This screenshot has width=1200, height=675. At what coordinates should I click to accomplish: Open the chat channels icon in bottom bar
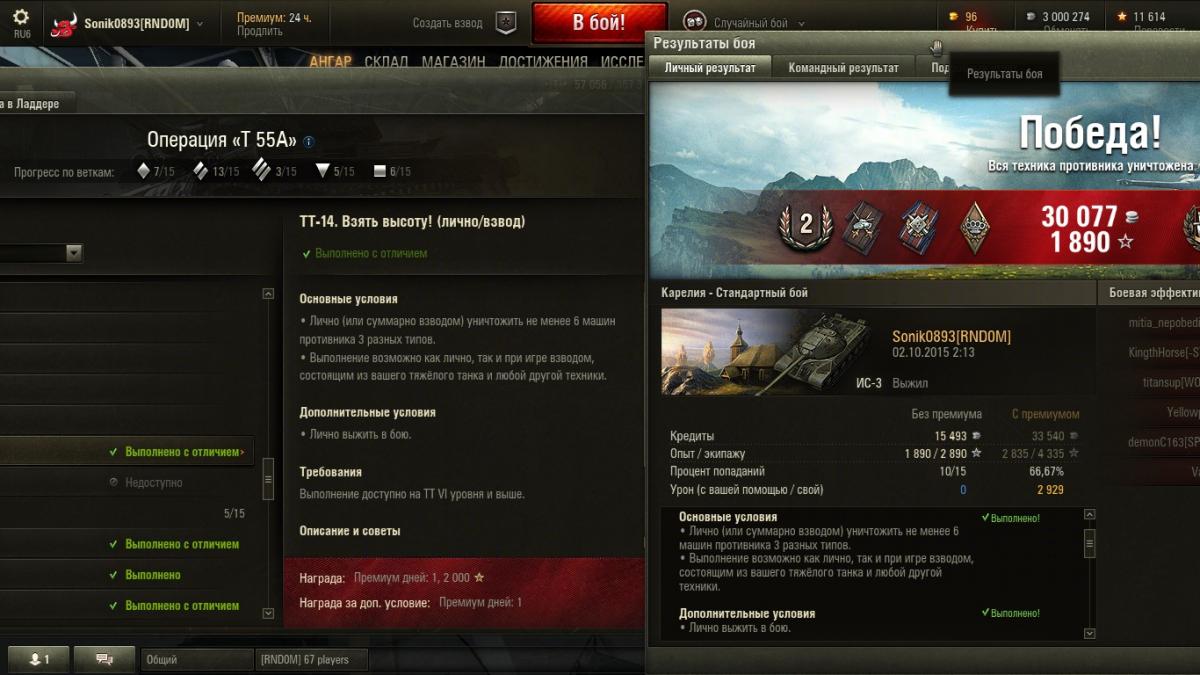pos(106,659)
